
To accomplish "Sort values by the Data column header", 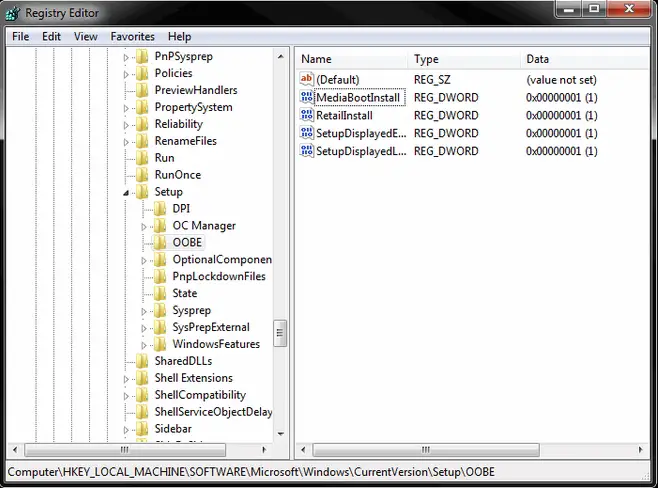I will pyautogui.click(x=585, y=59).
